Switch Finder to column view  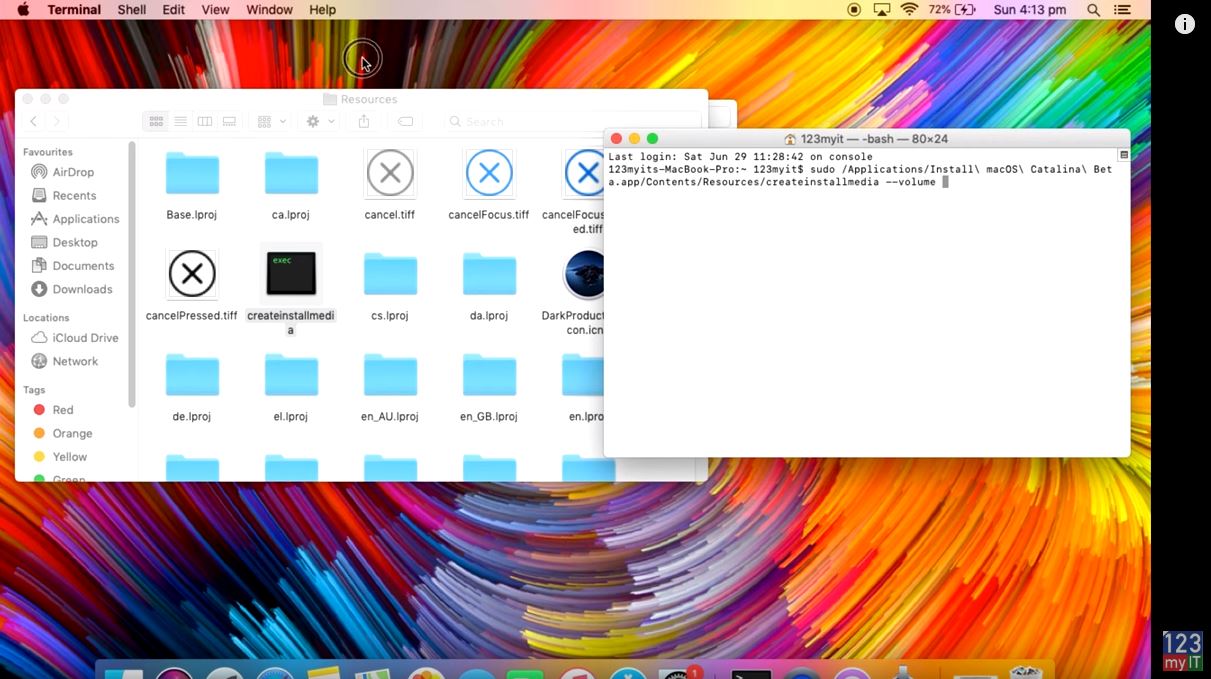coord(205,121)
